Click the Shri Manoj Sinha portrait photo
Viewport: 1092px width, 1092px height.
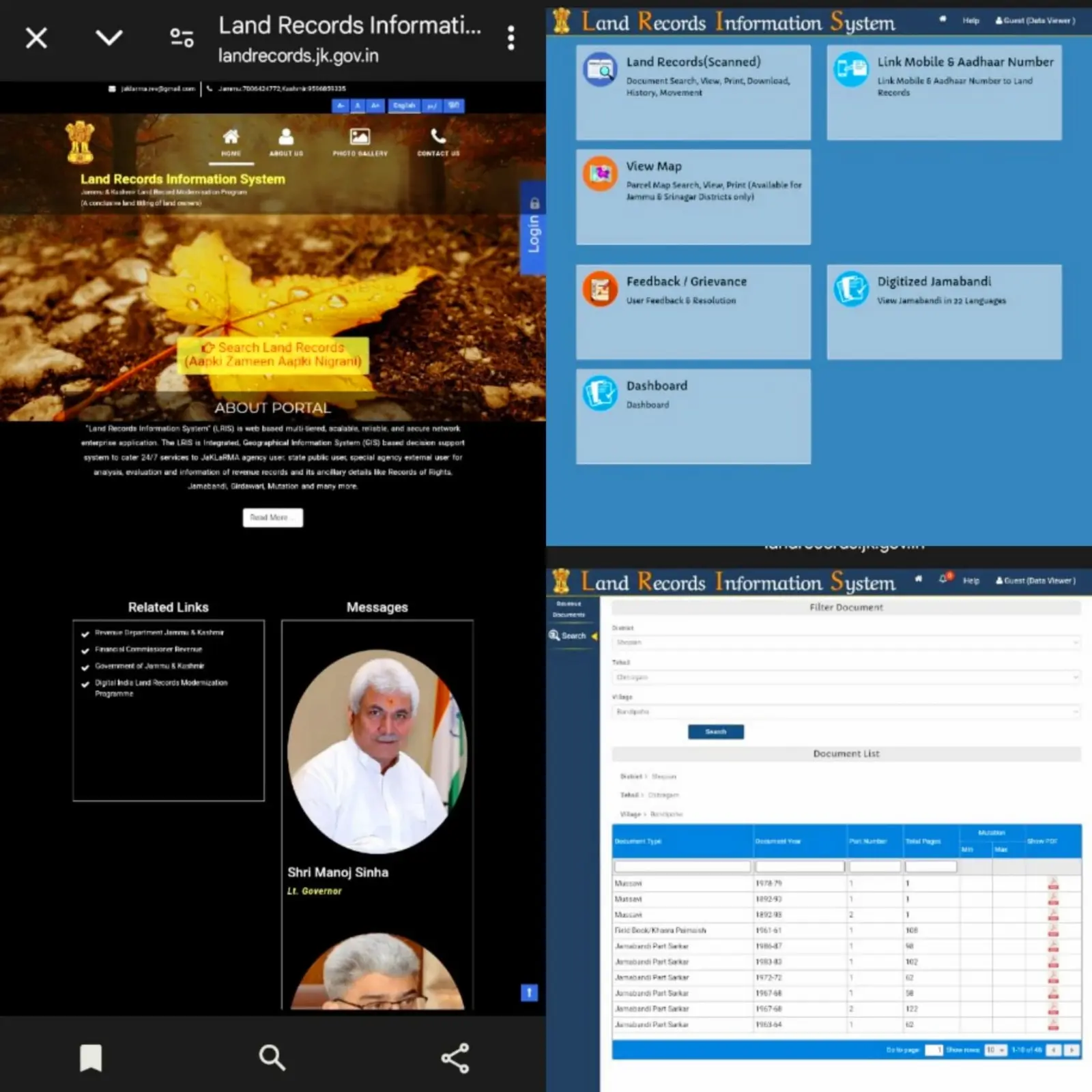[377, 751]
